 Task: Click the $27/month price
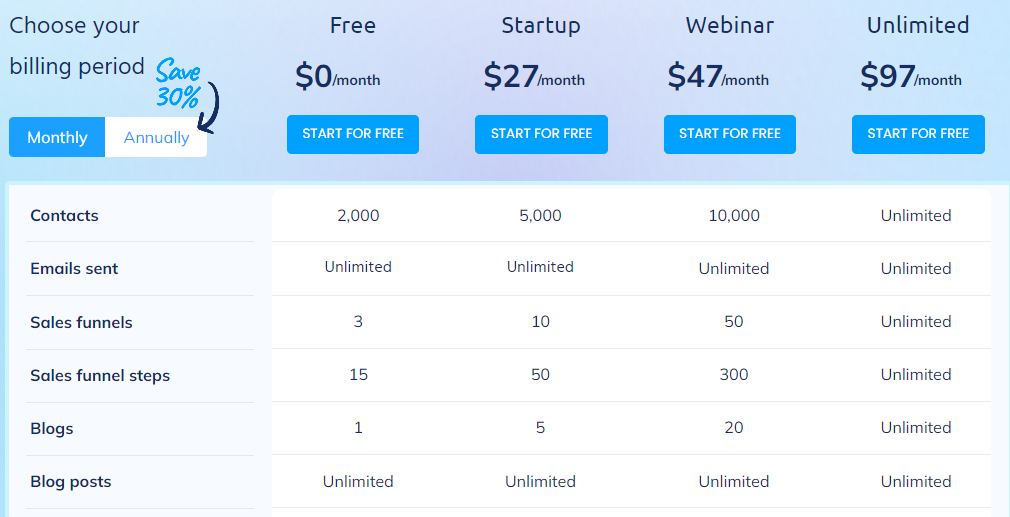534,77
